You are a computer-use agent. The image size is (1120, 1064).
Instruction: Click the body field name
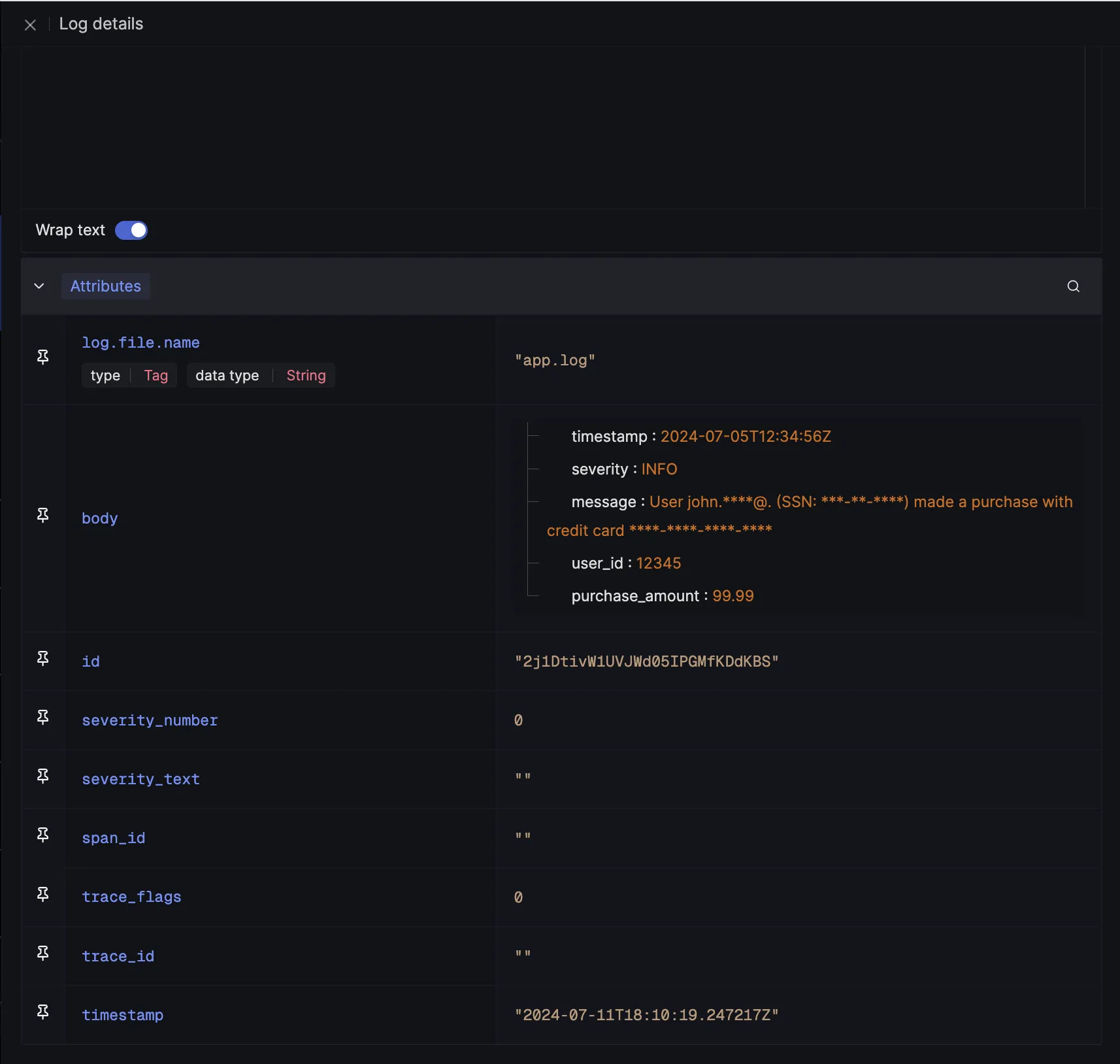coord(99,518)
